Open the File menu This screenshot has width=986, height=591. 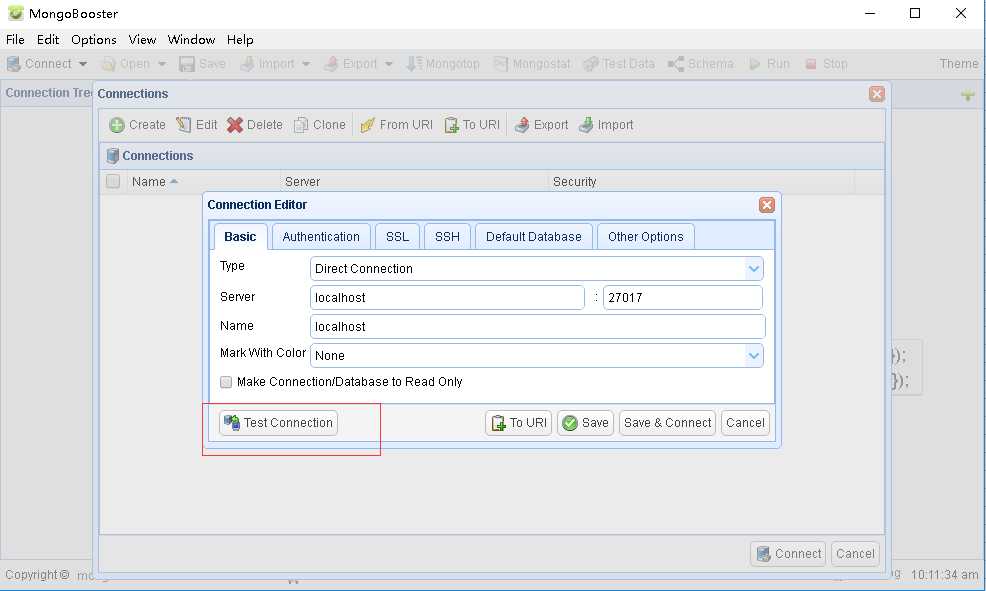[x=15, y=40]
